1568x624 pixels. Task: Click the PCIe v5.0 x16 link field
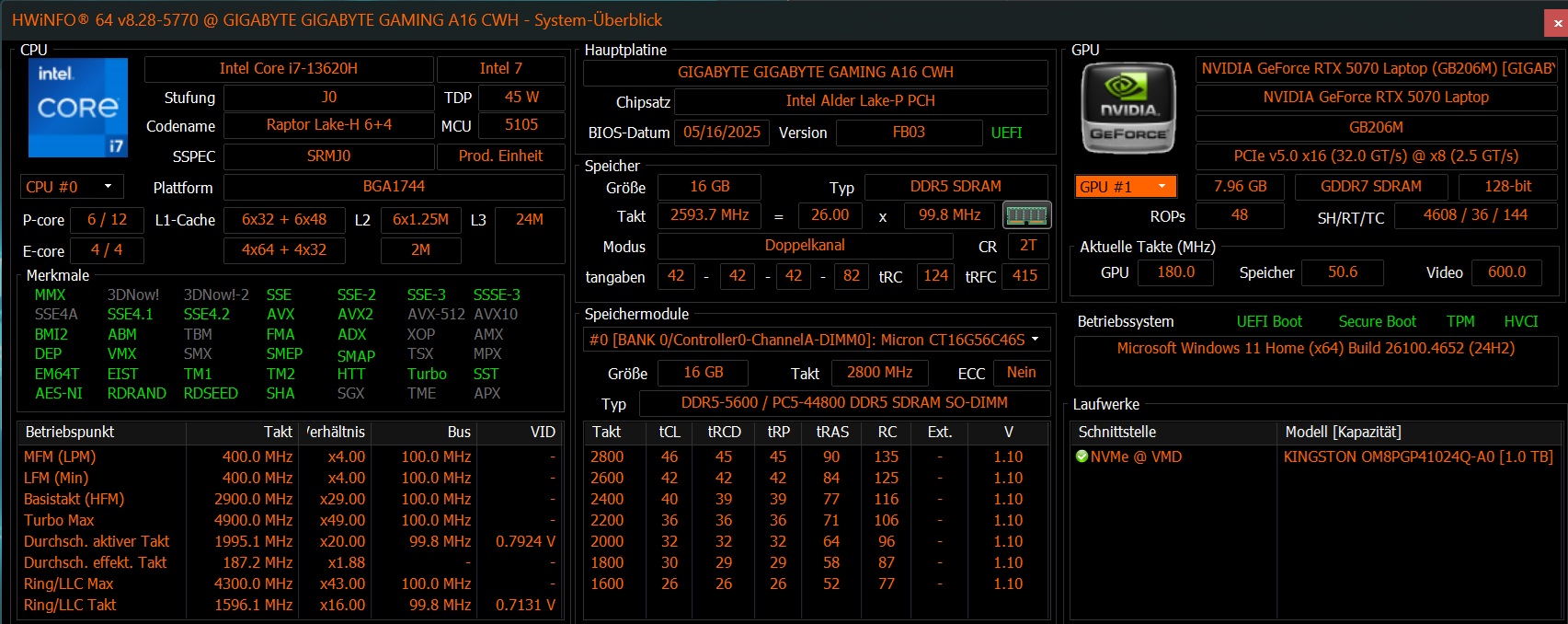pos(1376,156)
